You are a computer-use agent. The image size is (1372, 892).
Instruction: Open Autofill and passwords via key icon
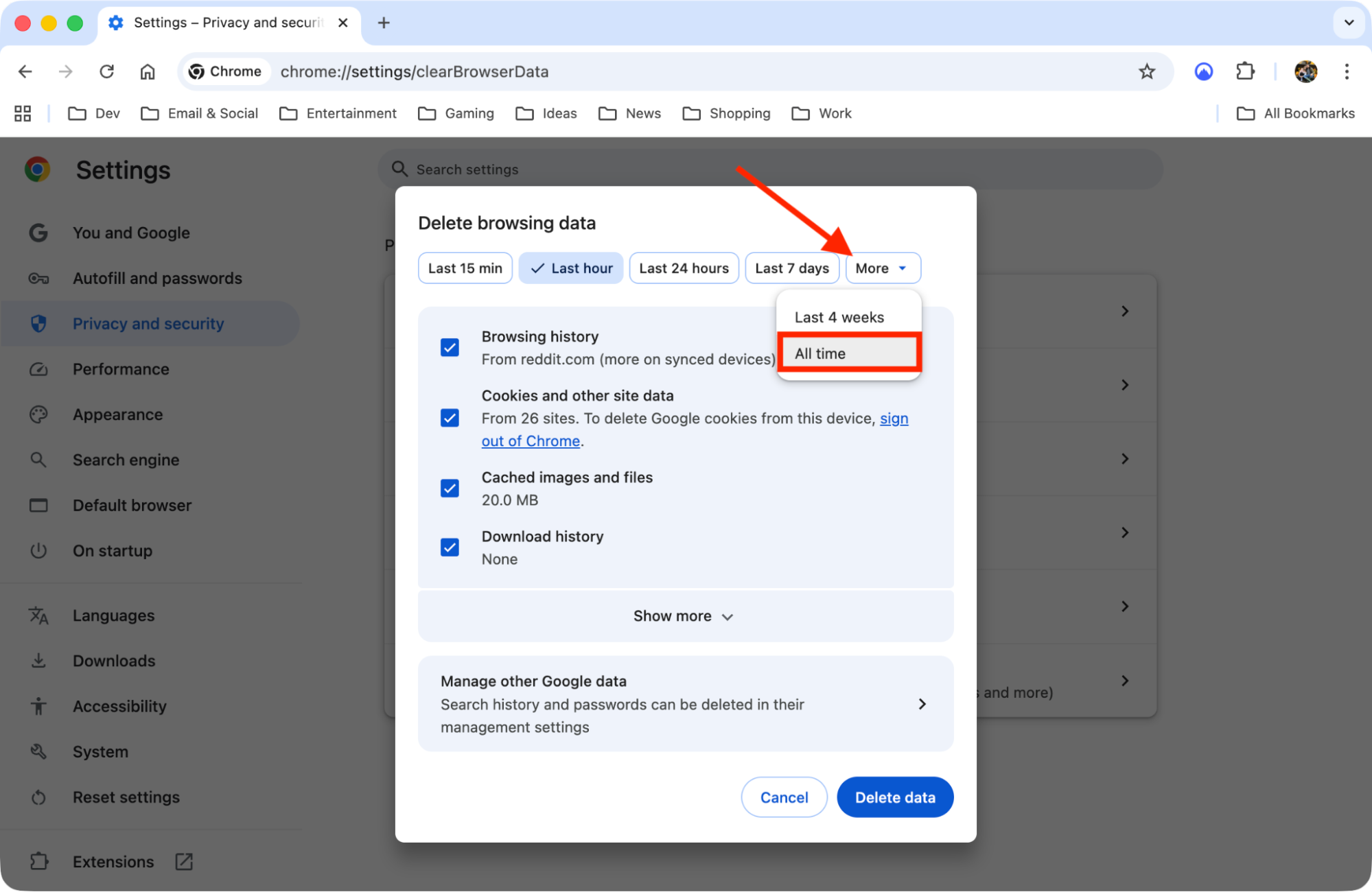point(39,278)
